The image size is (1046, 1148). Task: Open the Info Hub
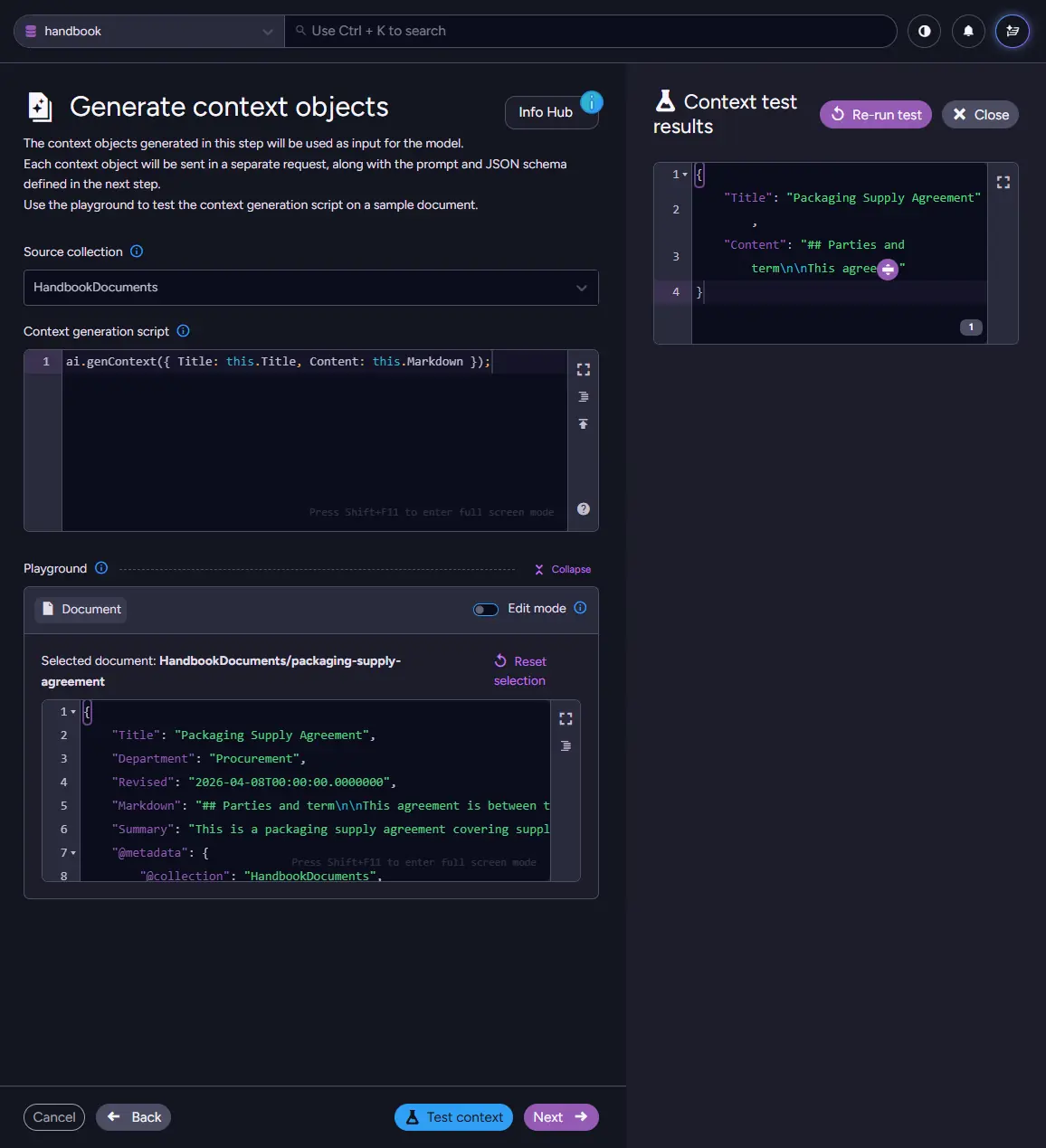pos(552,112)
